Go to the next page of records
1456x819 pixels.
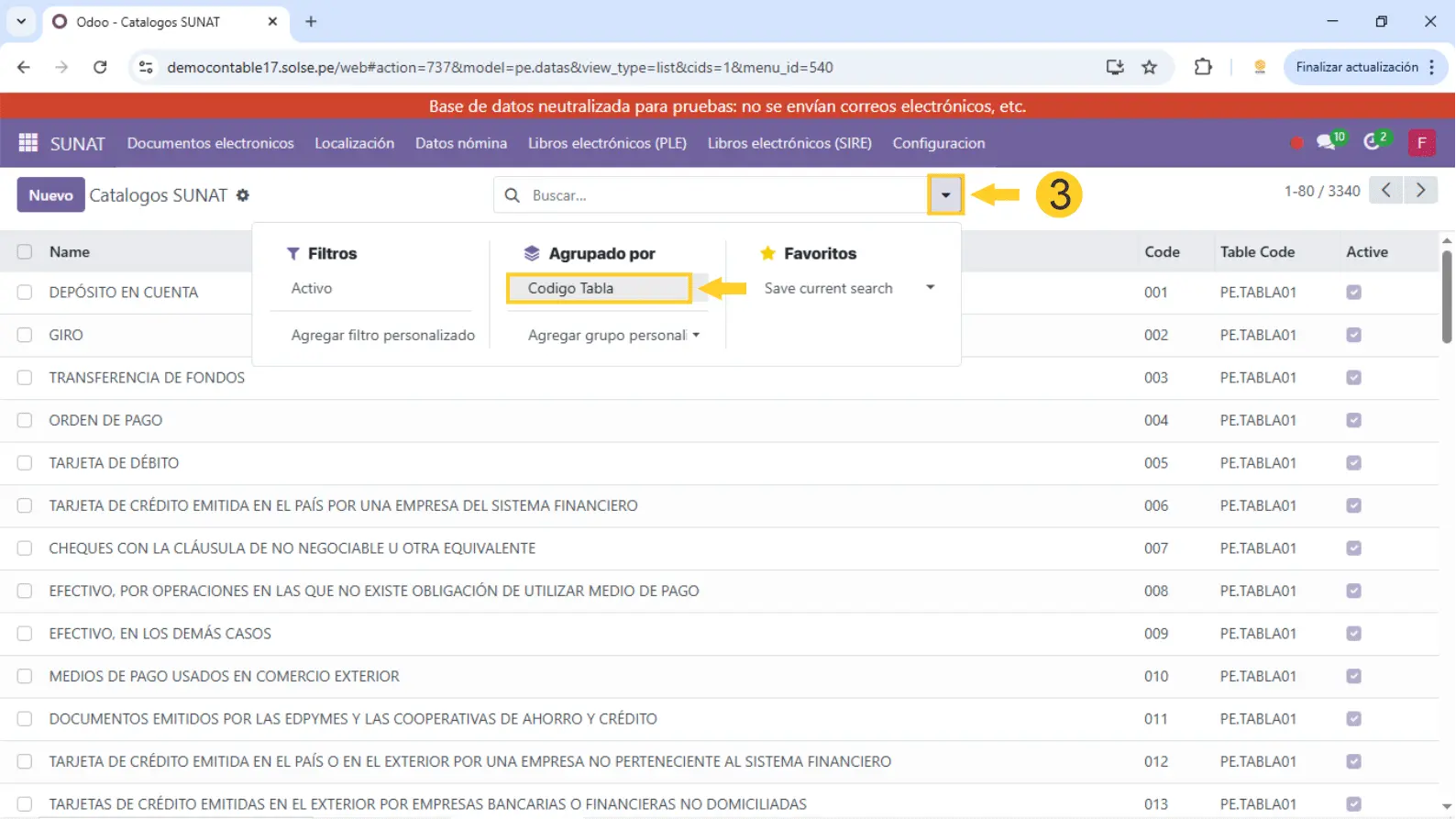(1421, 191)
